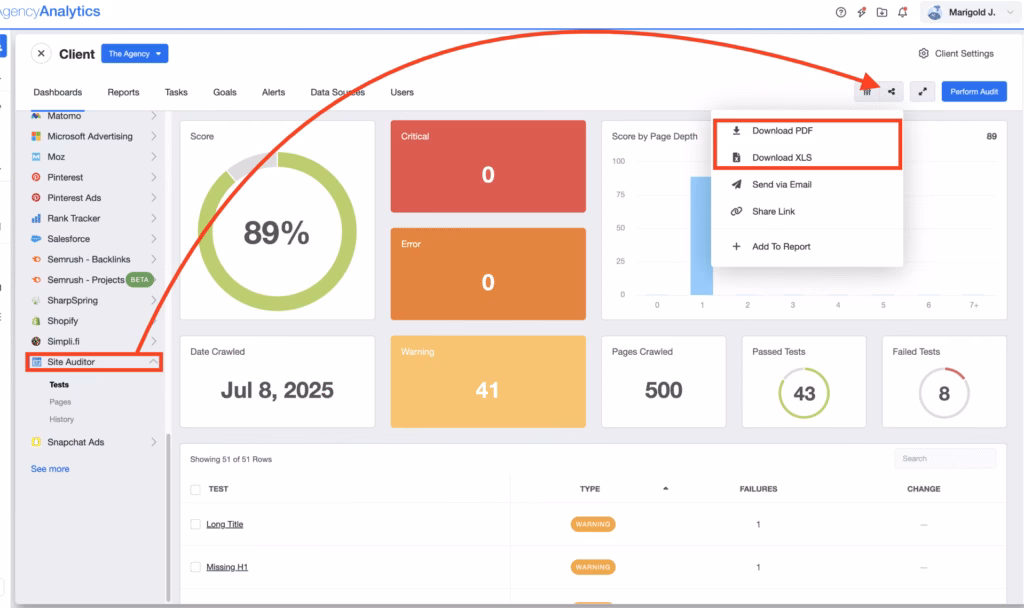Toggle the select-all checkbox next to TEST
Screen dimensions: 1024x608
pos(196,489)
